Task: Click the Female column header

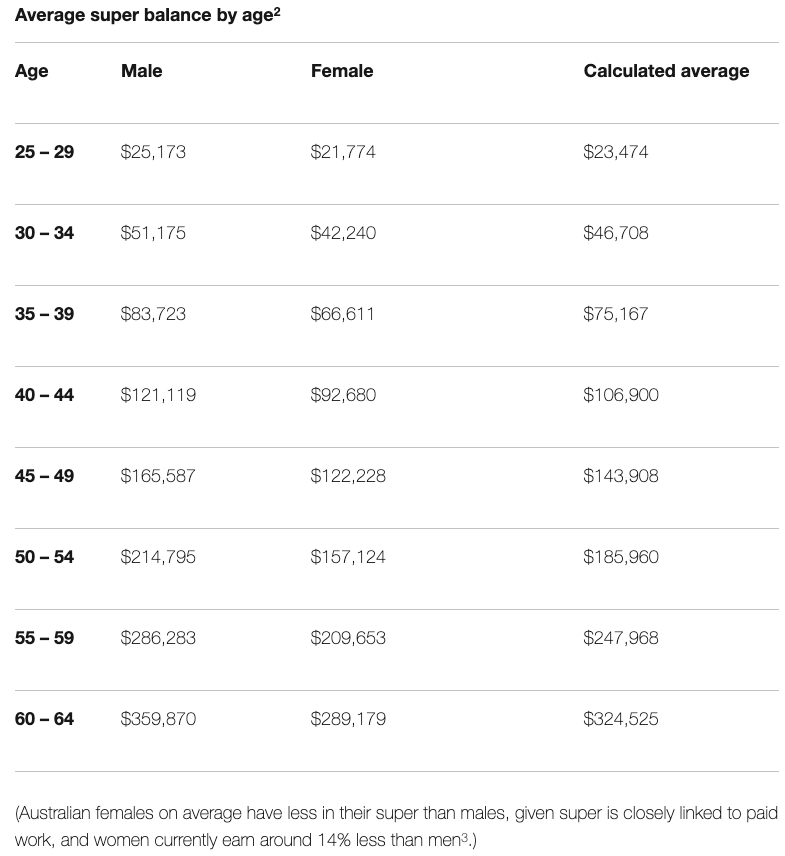Action: click(342, 70)
